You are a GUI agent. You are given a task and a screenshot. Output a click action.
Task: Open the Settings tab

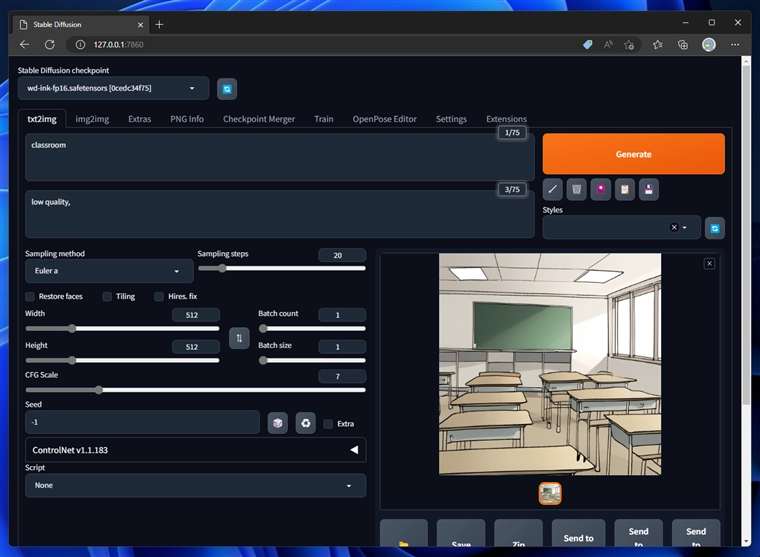click(451, 119)
